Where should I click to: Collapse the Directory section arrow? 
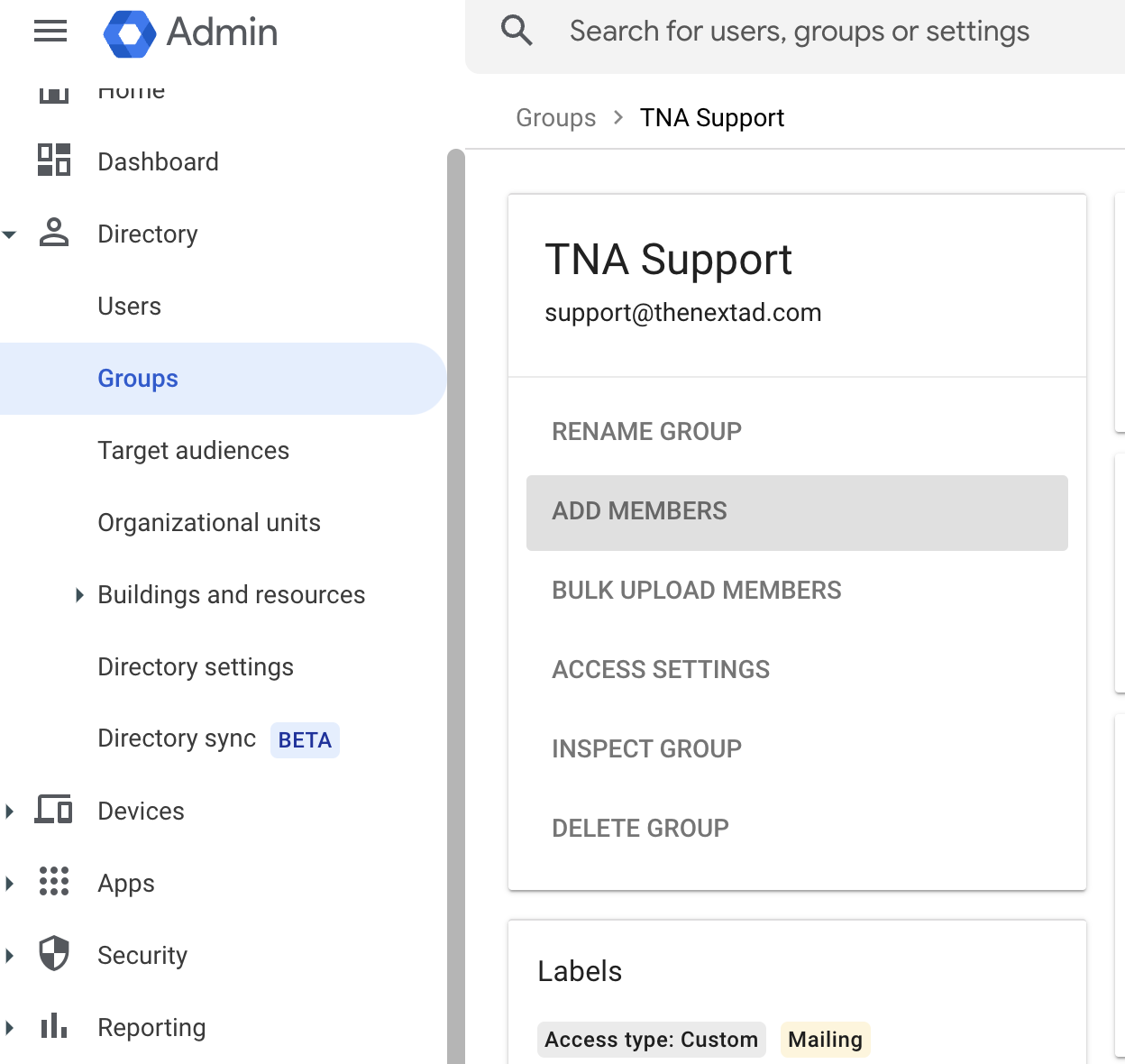tap(10, 234)
